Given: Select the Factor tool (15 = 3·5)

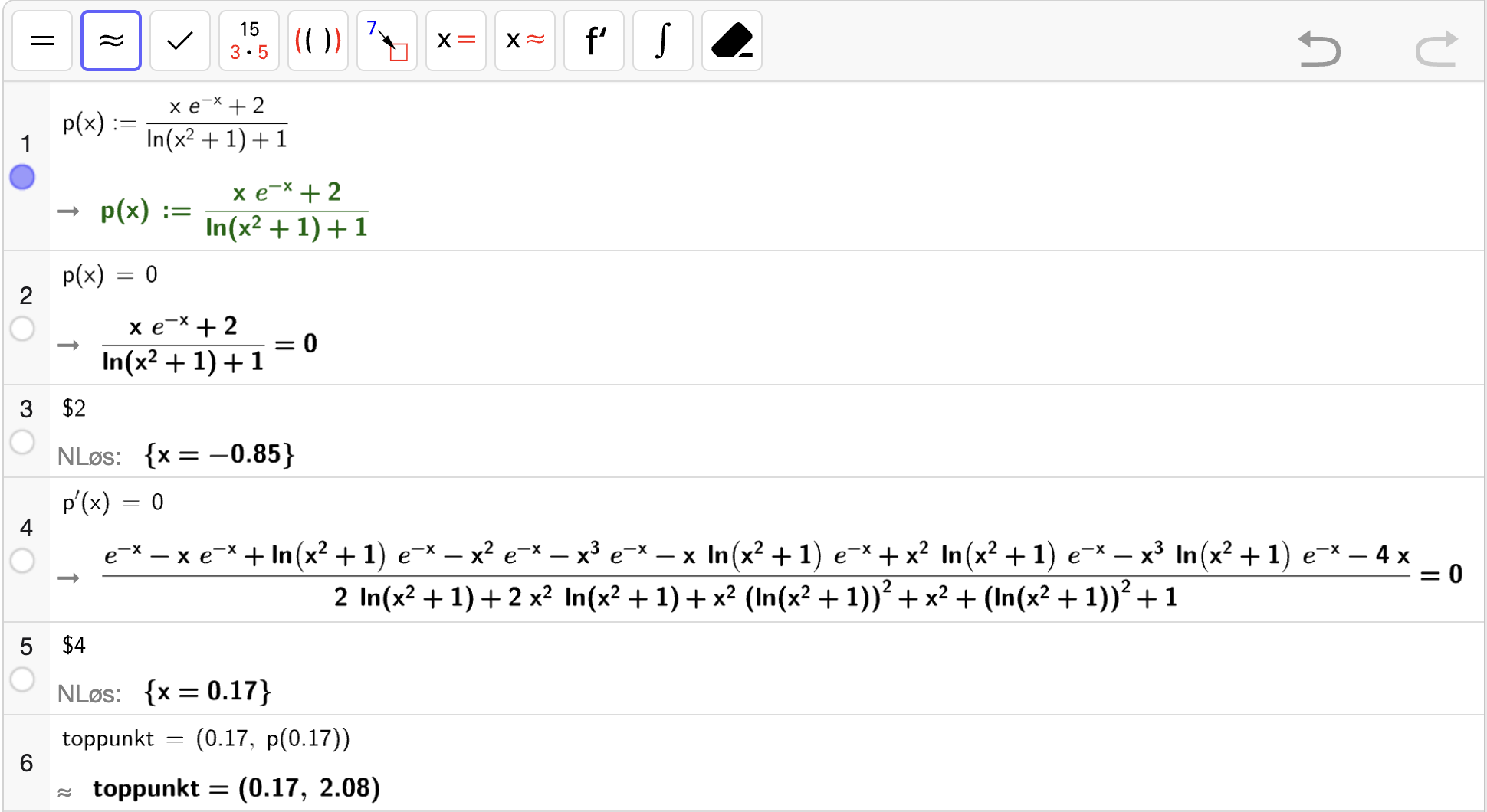Looking at the screenshot, I should coord(249,41).
